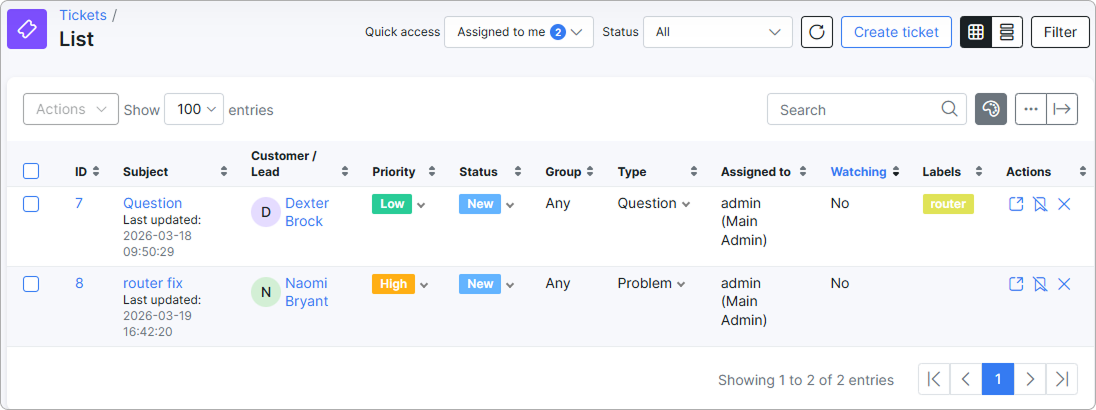Tick the select-all checkbox in header
The height and width of the screenshot is (410, 1096).
[x=31, y=171]
